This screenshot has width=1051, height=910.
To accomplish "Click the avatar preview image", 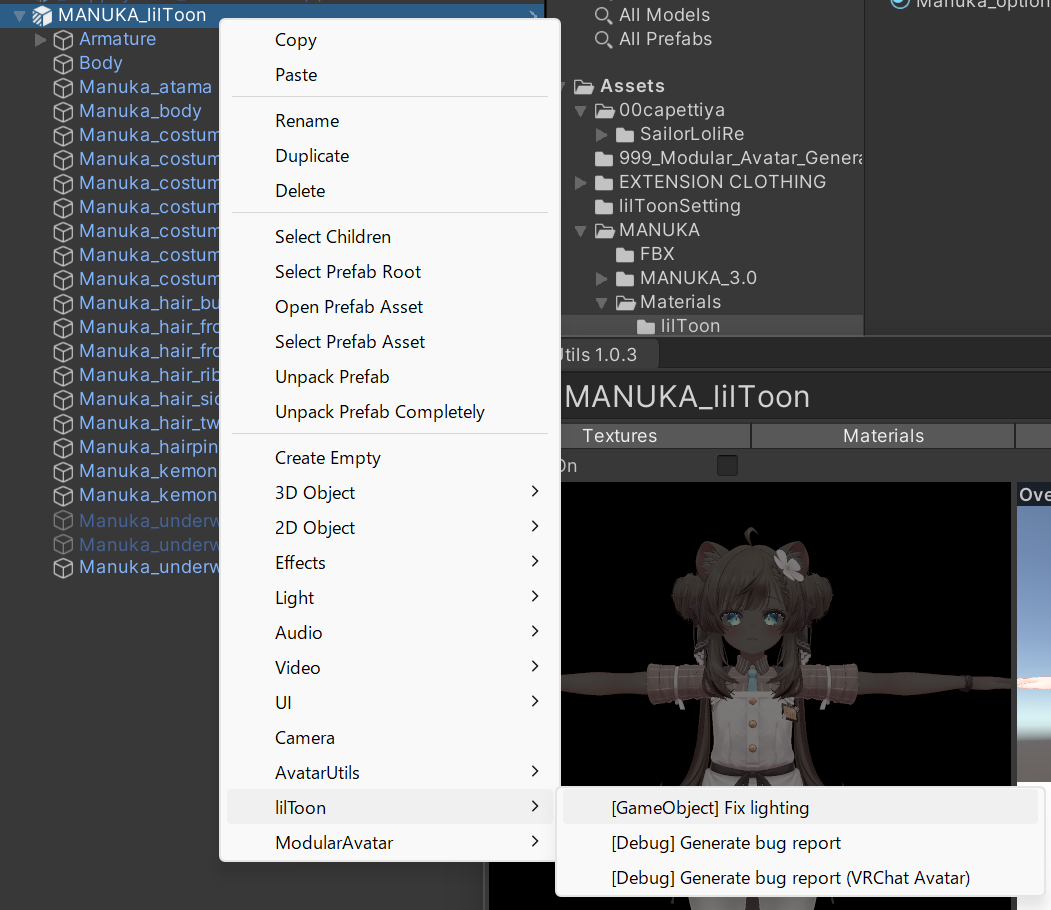I will pyautogui.click(x=784, y=633).
